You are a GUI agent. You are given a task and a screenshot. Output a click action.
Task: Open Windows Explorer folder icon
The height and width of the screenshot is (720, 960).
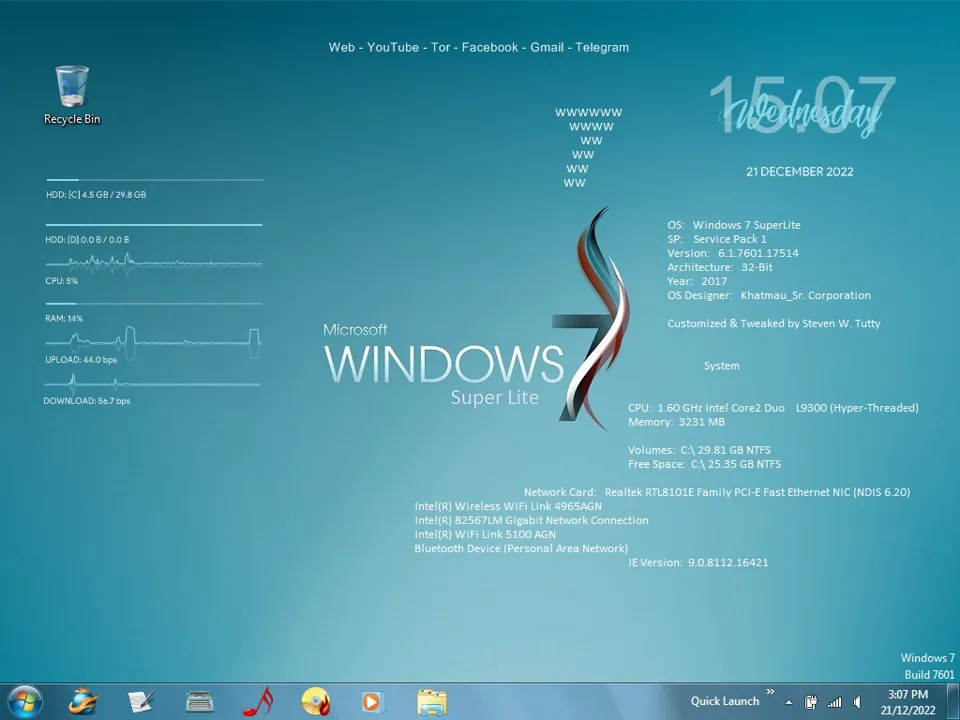(x=432, y=702)
